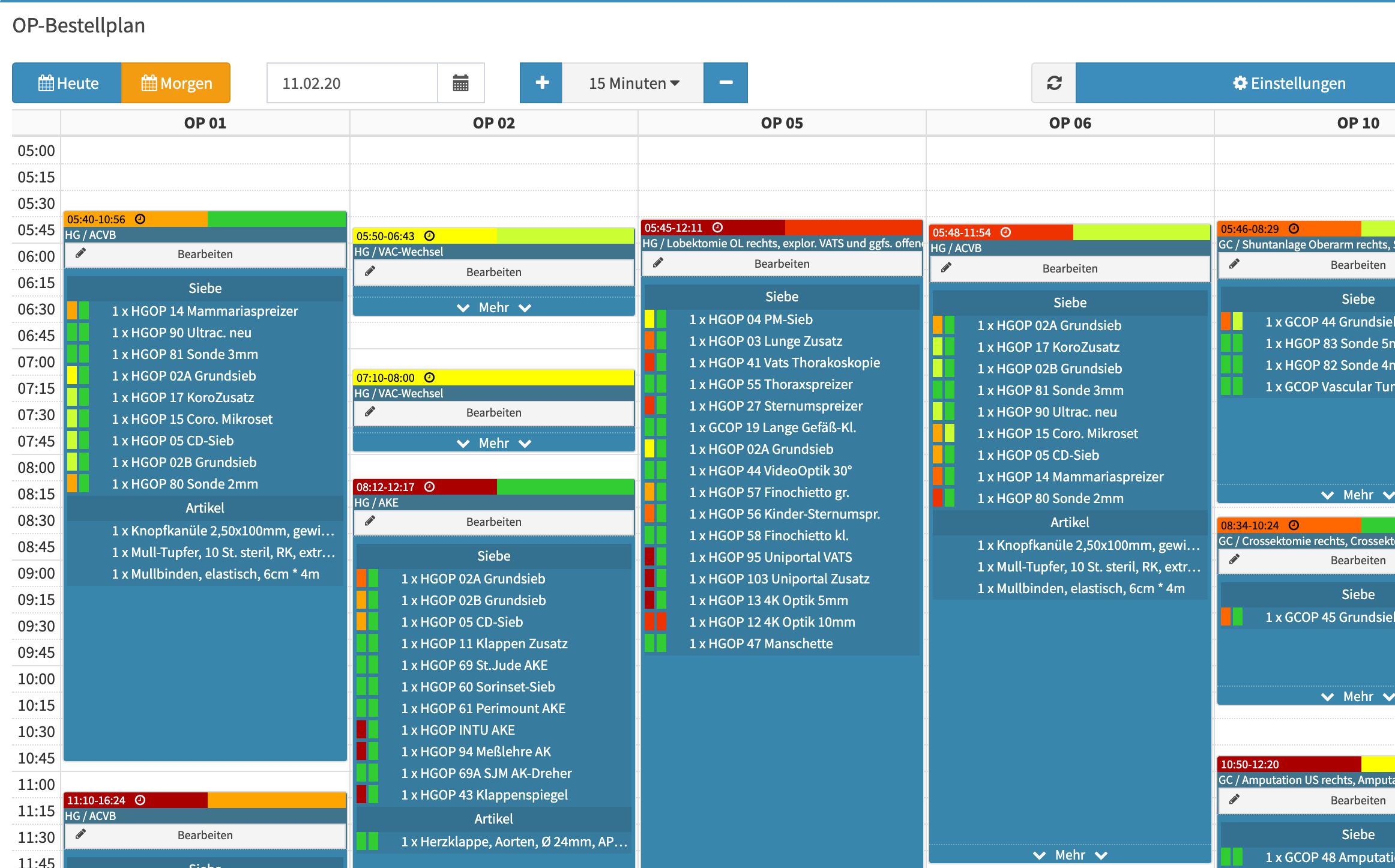
Task: Select OP 02 column header
Action: click(493, 123)
